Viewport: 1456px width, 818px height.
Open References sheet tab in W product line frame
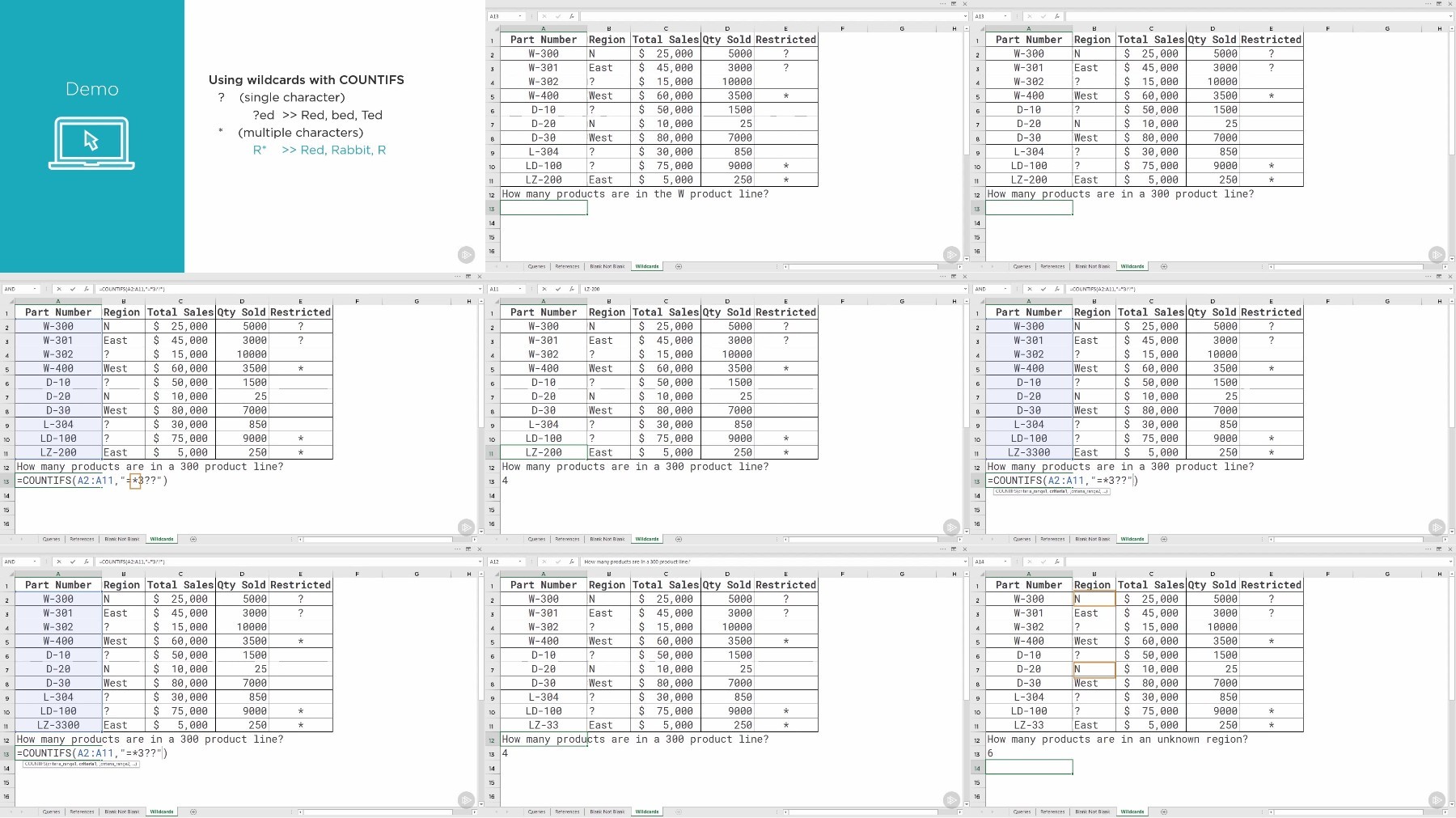coord(567,266)
